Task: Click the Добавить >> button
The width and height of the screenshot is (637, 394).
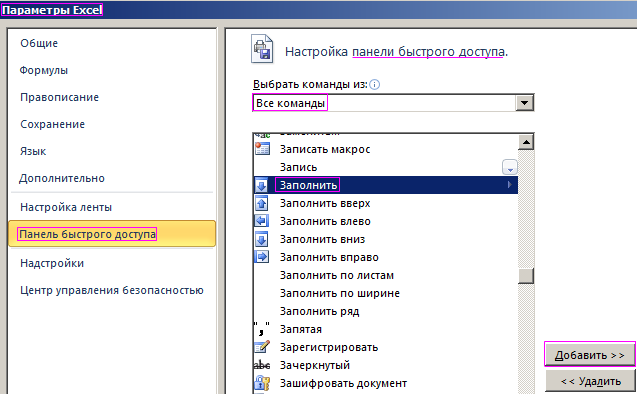Action: [x=589, y=355]
